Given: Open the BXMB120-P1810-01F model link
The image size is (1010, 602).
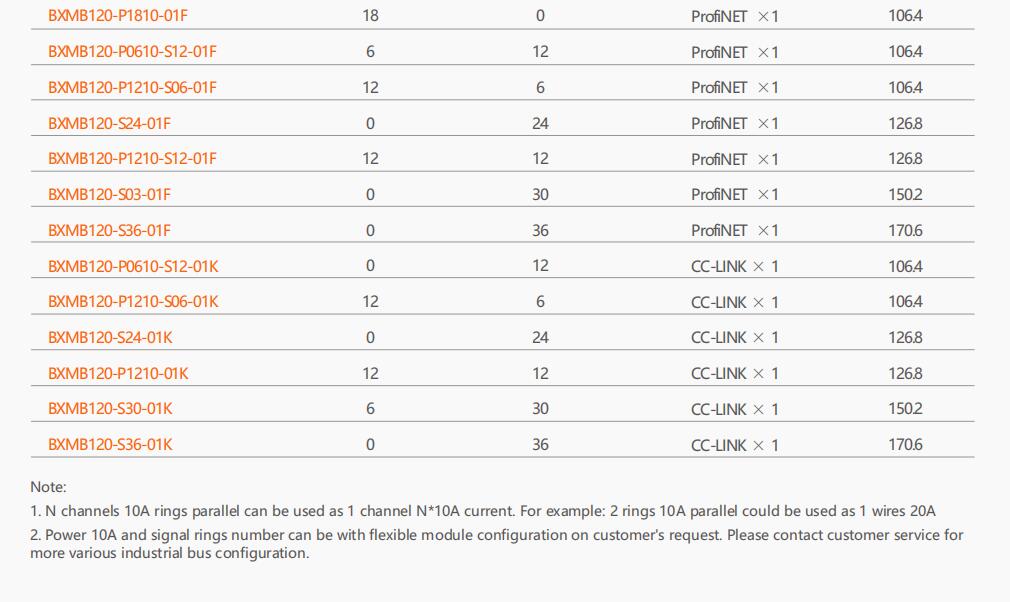Looking at the screenshot, I should click(118, 15).
